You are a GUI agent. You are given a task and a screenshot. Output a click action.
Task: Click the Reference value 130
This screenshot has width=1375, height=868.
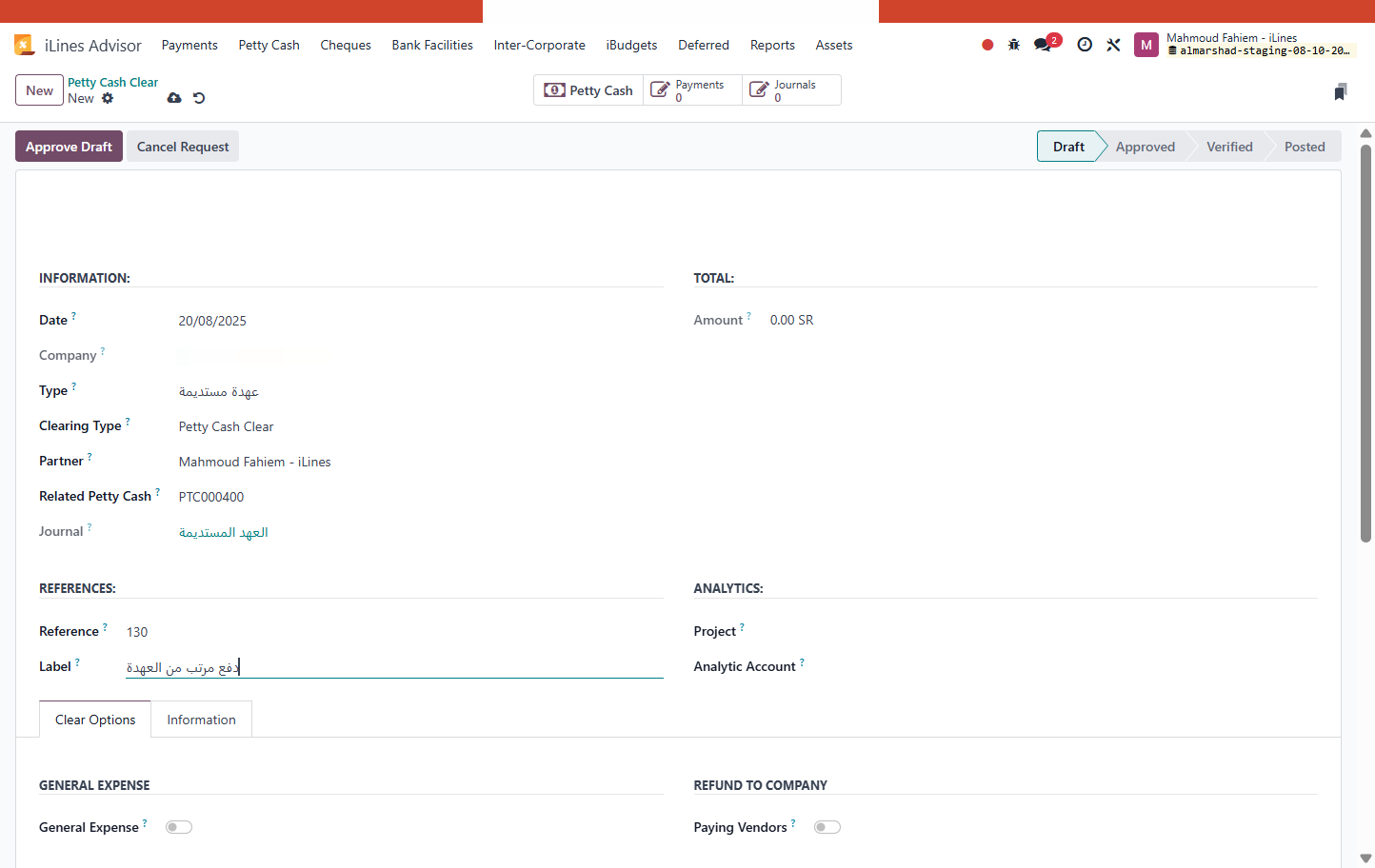point(137,632)
